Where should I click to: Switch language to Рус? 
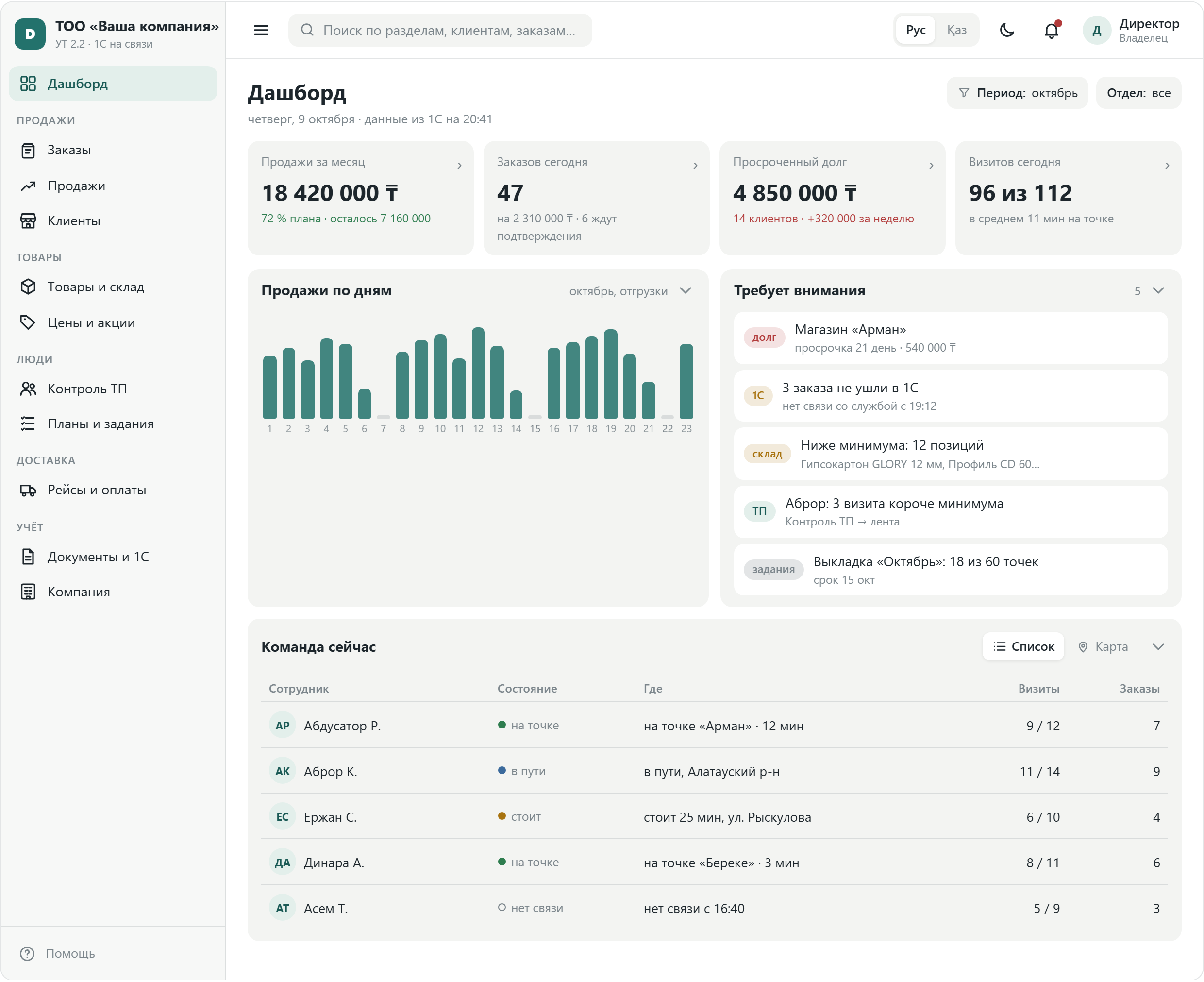(x=916, y=30)
